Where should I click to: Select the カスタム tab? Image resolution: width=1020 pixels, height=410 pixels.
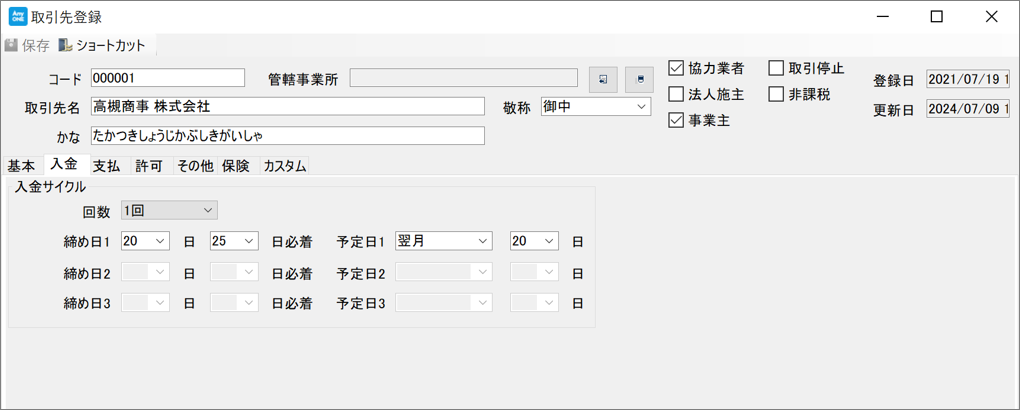tap(285, 166)
